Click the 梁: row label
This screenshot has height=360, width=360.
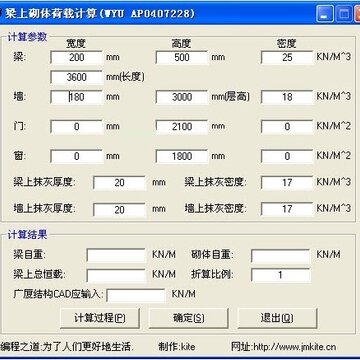(19, 57)
